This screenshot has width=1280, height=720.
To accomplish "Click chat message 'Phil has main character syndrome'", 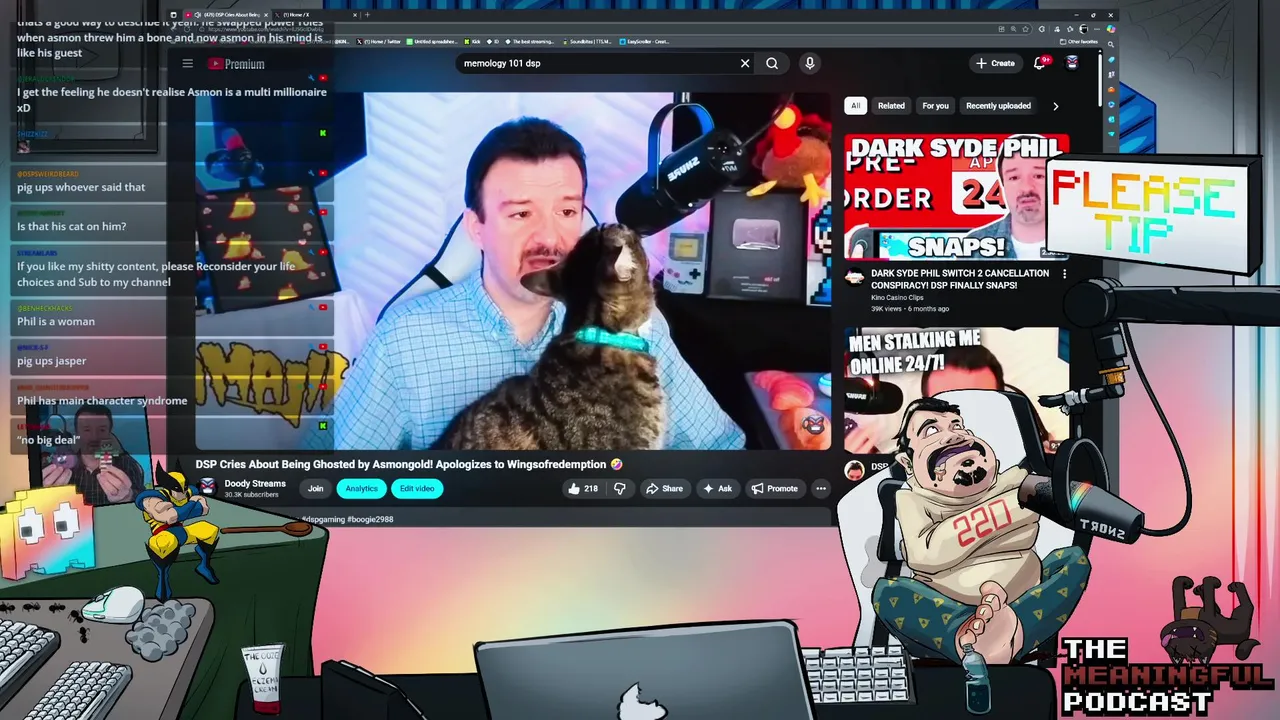I will coord(102,401).
